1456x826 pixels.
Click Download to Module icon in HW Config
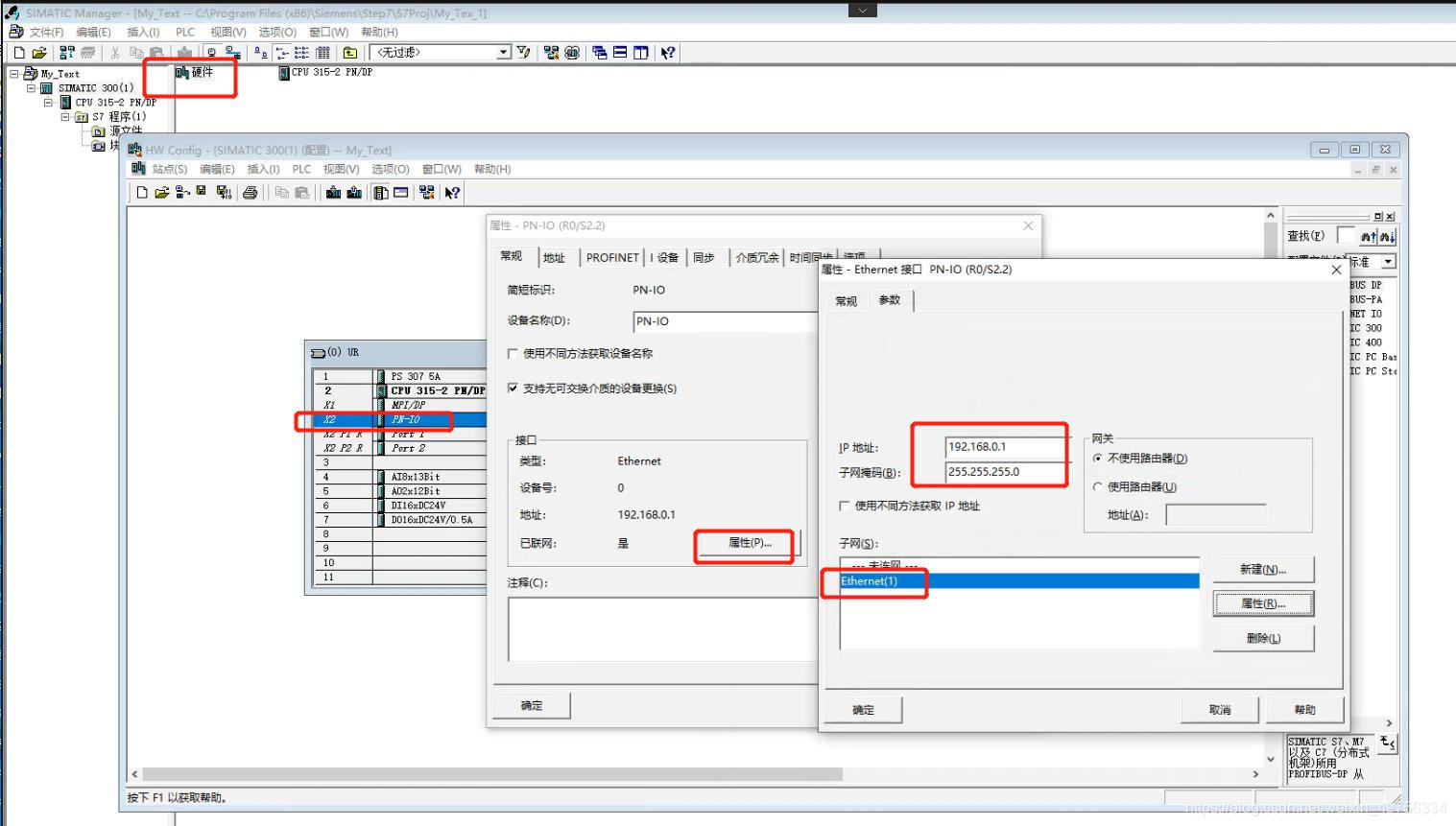[333, 192]
